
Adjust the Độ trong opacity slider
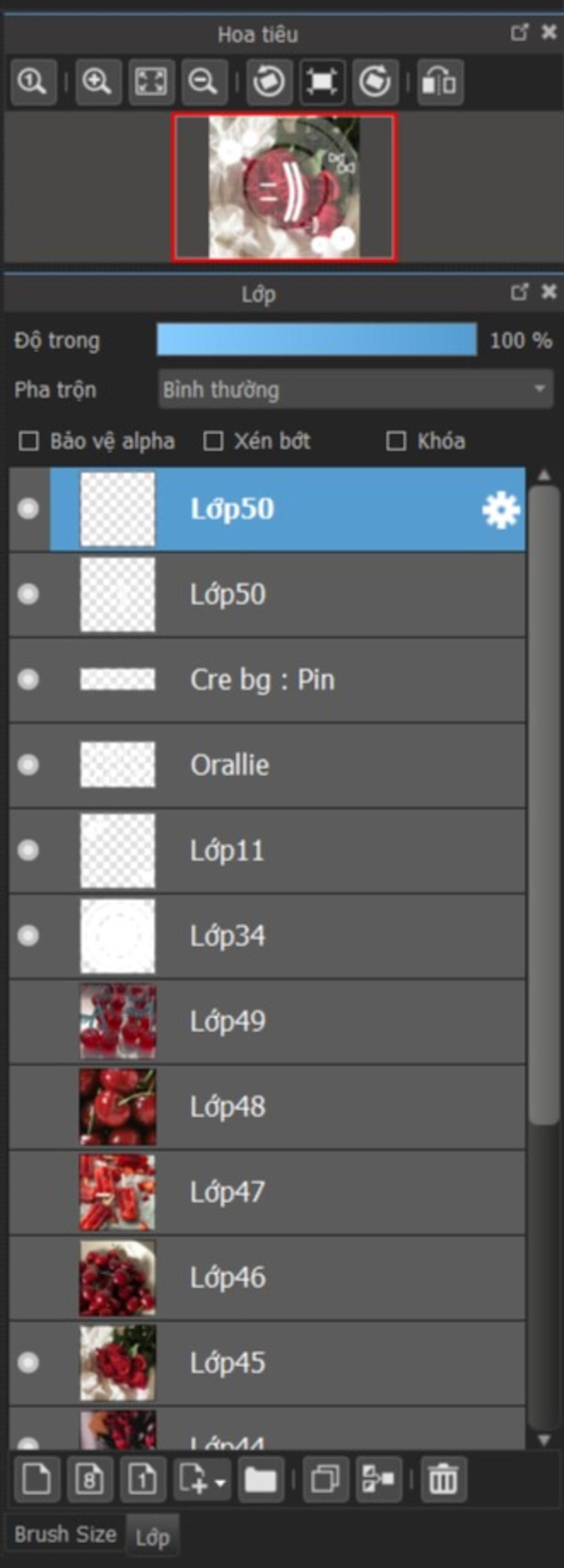point(317,340)
